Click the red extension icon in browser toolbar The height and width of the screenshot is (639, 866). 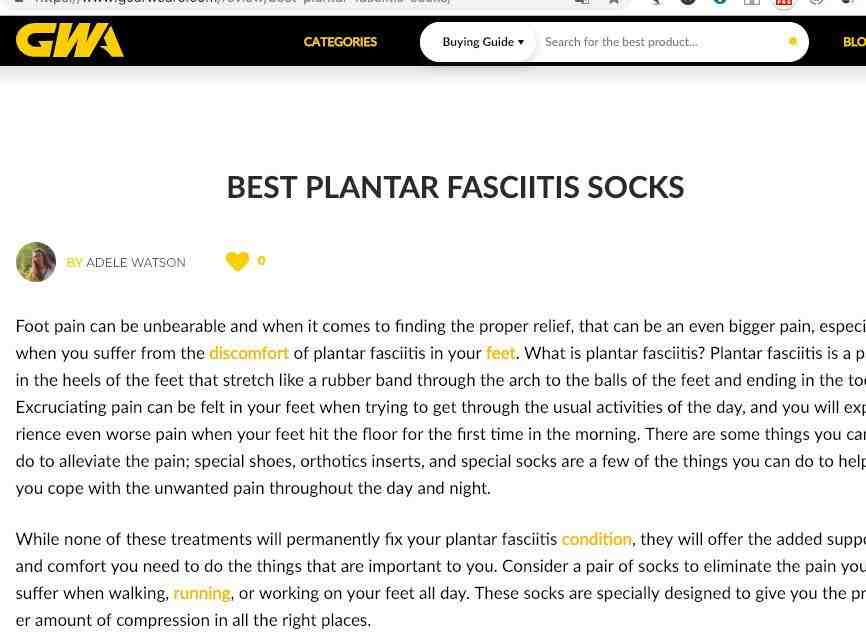tap(784, 2)
